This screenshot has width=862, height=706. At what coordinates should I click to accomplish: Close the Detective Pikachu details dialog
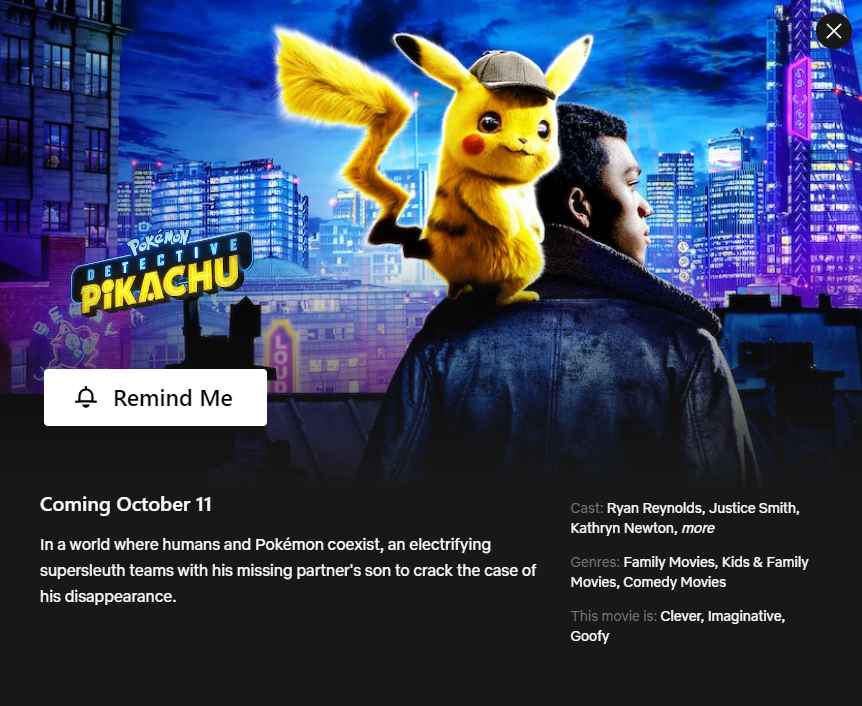833,31
